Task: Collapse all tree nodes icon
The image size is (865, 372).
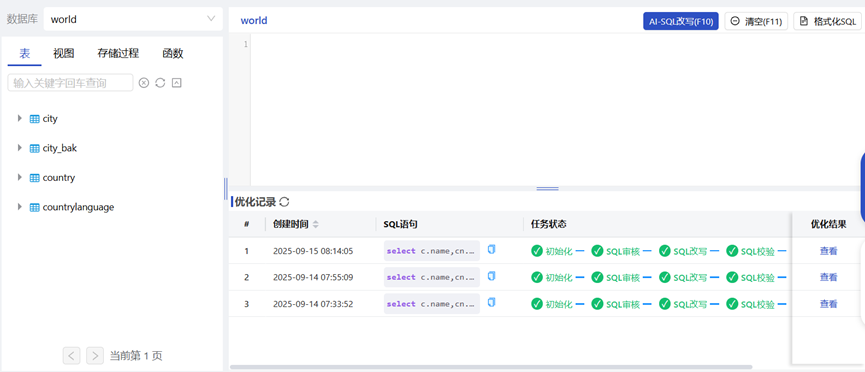Action: tap(177, 83)
